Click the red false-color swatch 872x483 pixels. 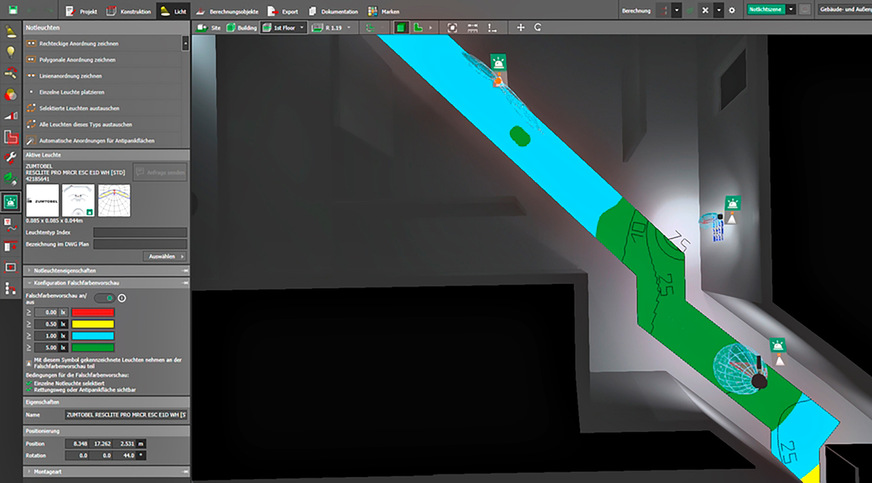coord(92,313)
